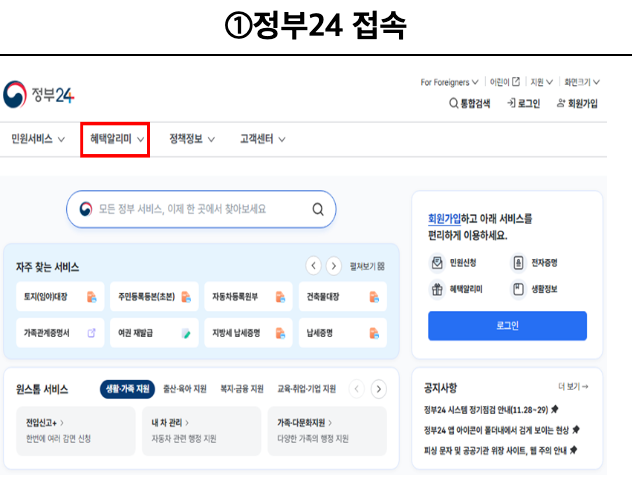The image size is (632, 496).
Task: Open the 민원서비스 menu
Action: [x=38, y=139]
